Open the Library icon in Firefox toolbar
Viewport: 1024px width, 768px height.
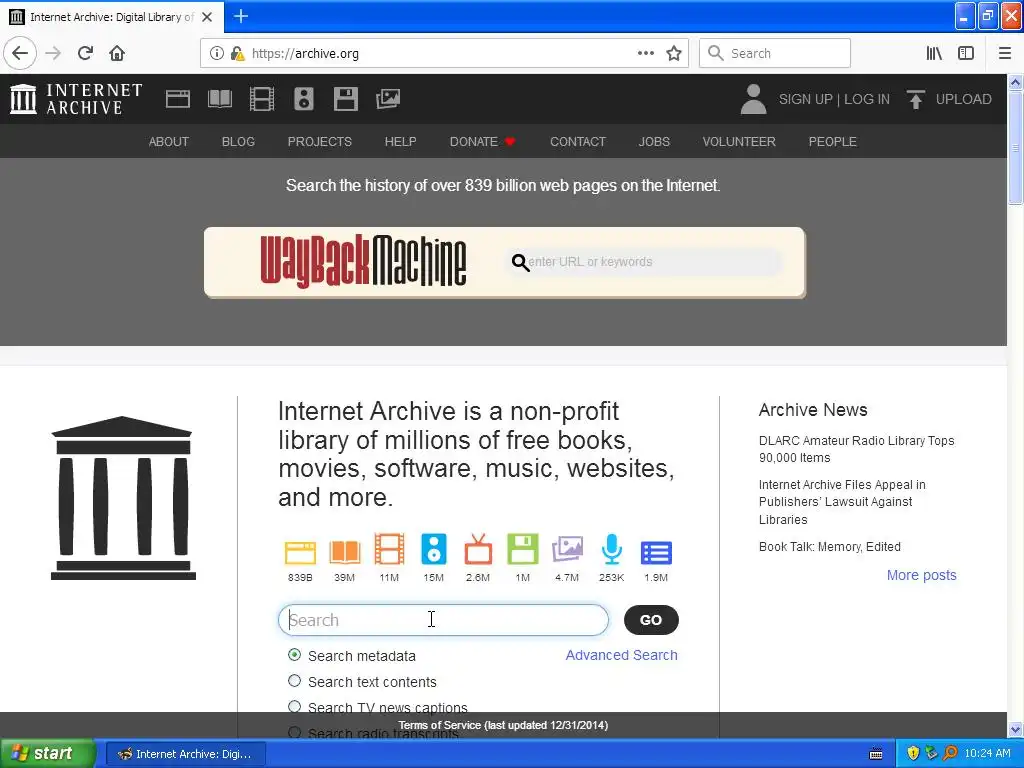tap(934, 53)
